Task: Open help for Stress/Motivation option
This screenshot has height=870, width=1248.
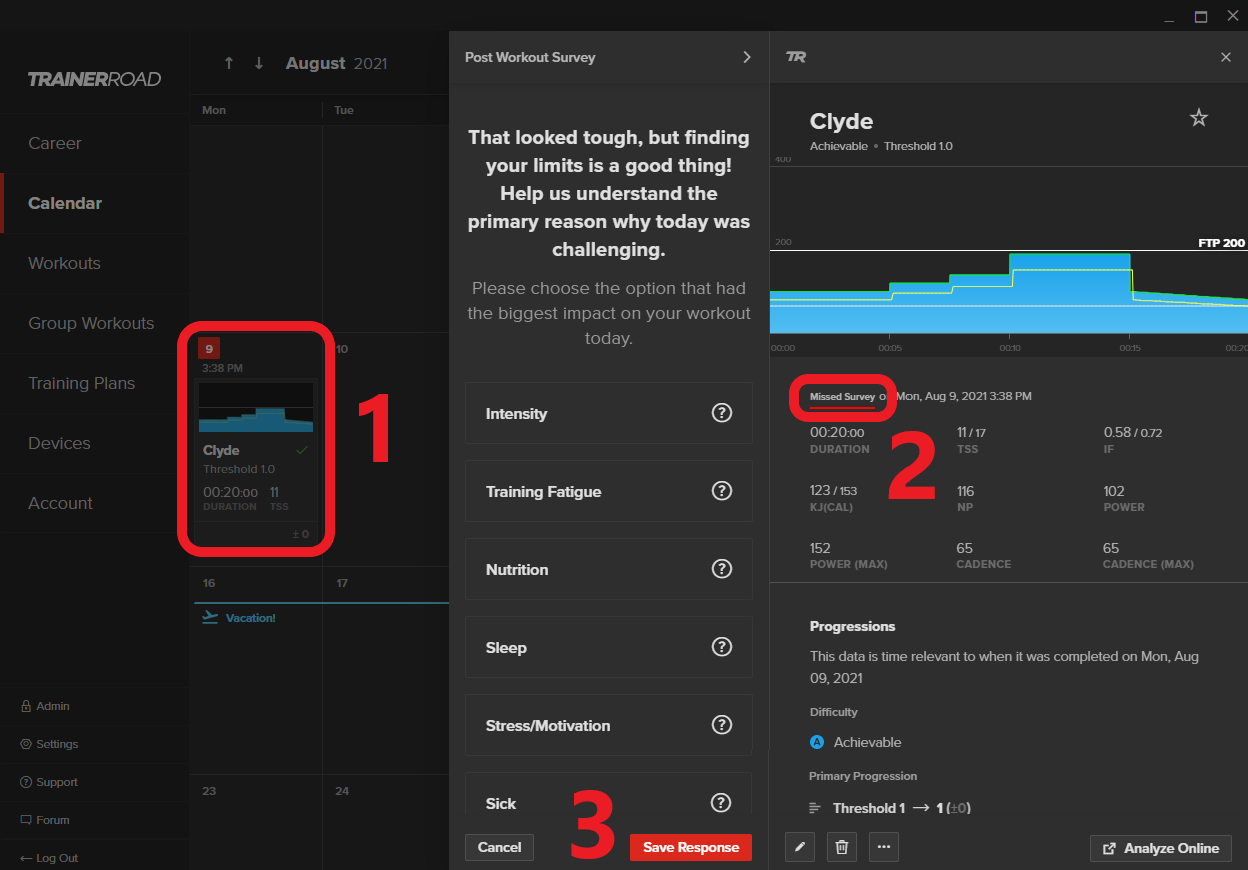Action: pyautogui.click(x=721, y=725)
